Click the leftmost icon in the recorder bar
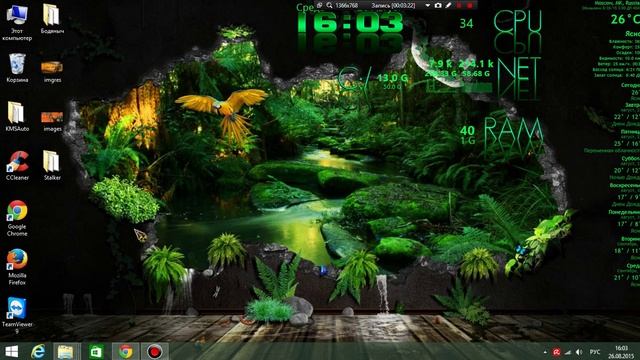The height and width of the screenshot is (360, 640). coord(320,5)
